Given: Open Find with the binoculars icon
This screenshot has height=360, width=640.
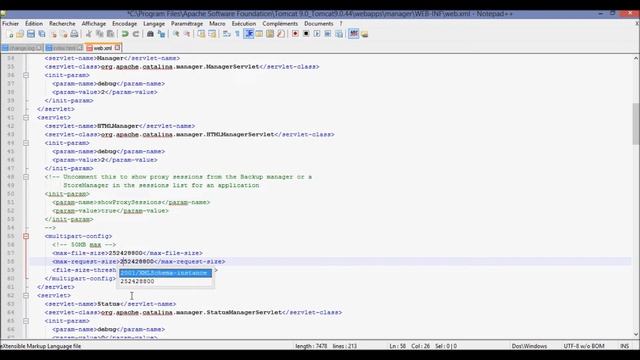Looking at the screenshot, I should click(x=150, y=34).
